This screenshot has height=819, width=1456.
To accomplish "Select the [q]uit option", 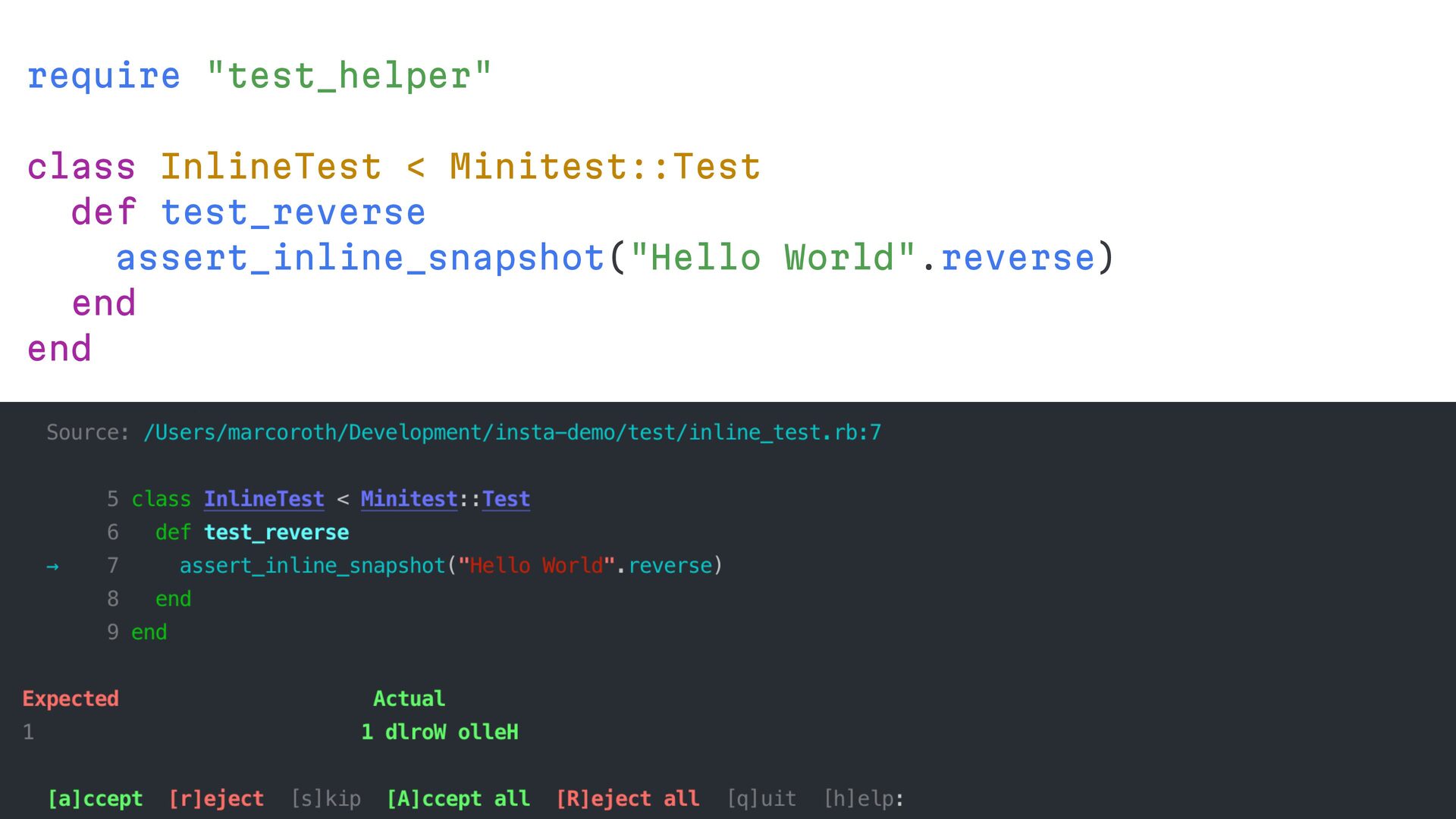I will coord(761,799).
